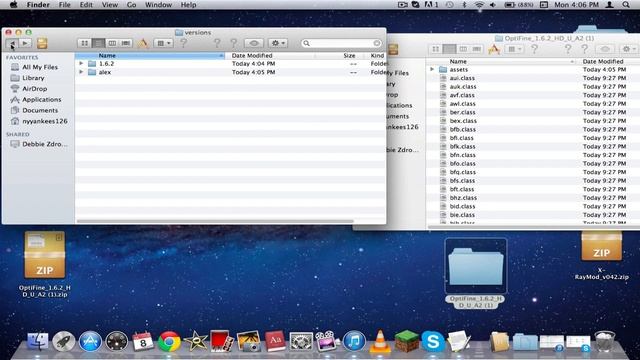This screenshot has height=360, width=640.
Task: Open the File menu
Action: pyautogui.click(x=64, y=5)
